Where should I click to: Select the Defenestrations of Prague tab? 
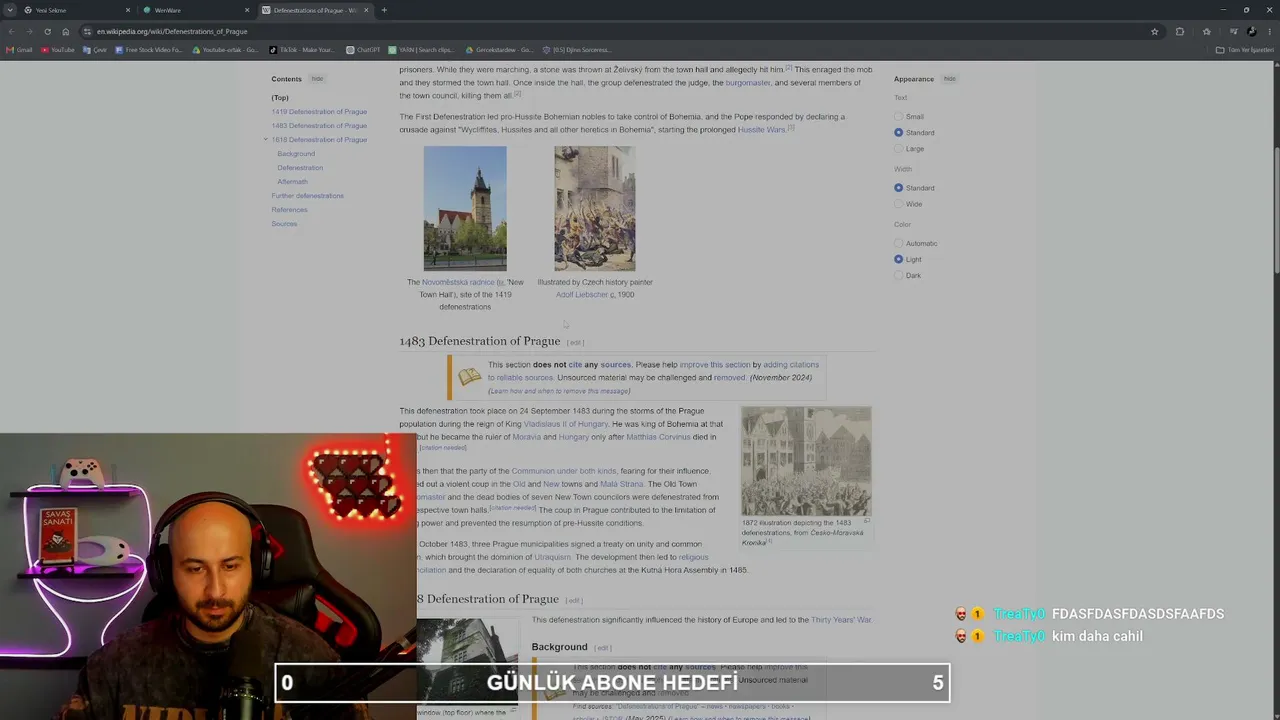click(x=314, y=10)
